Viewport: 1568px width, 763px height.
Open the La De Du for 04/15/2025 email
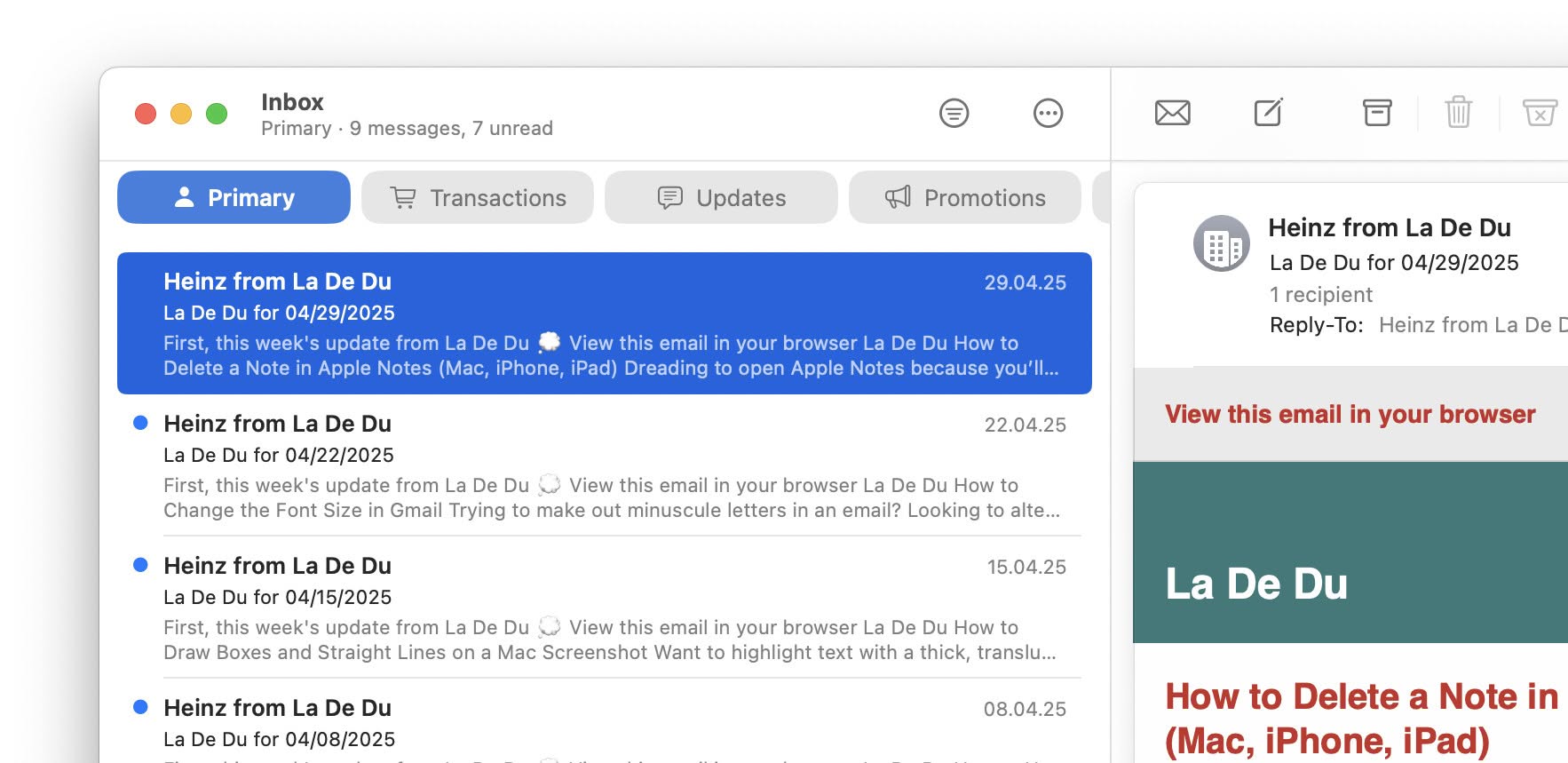pos(605,608)
